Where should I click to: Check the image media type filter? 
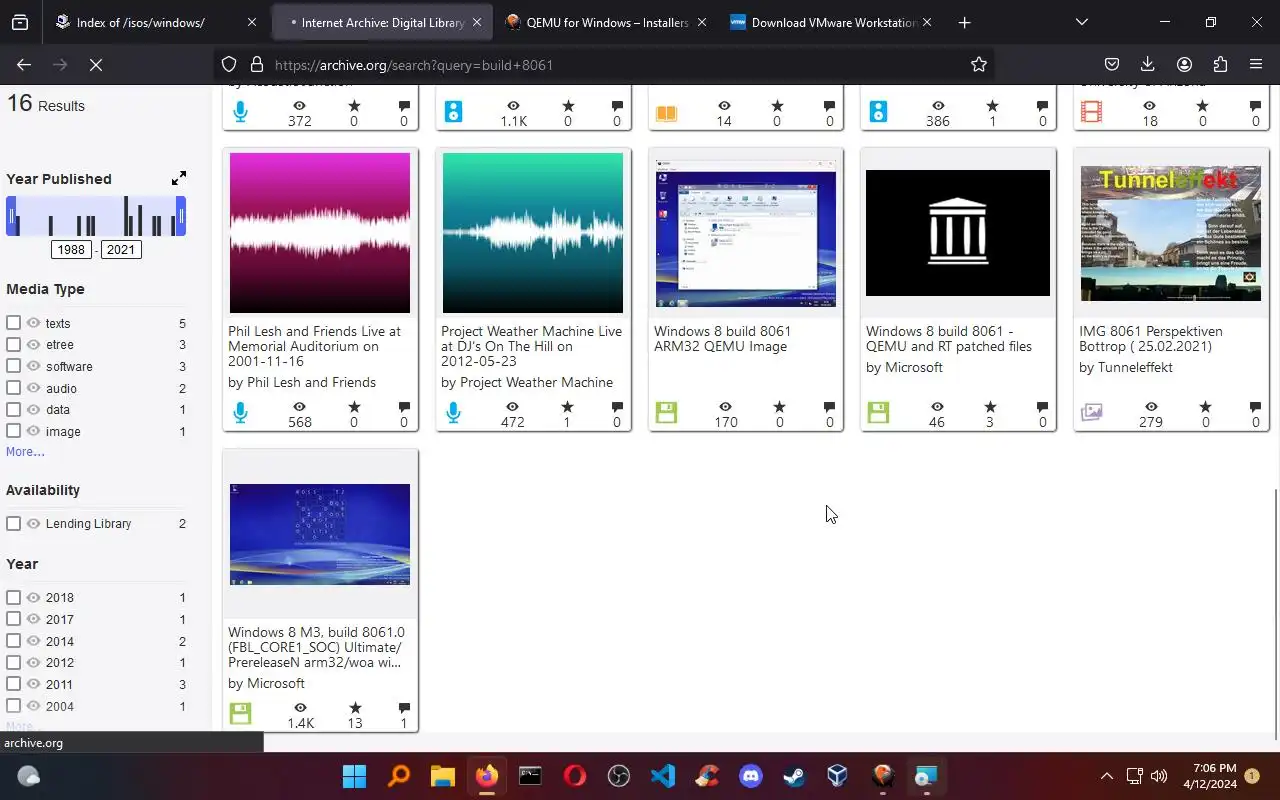[13, 431]
